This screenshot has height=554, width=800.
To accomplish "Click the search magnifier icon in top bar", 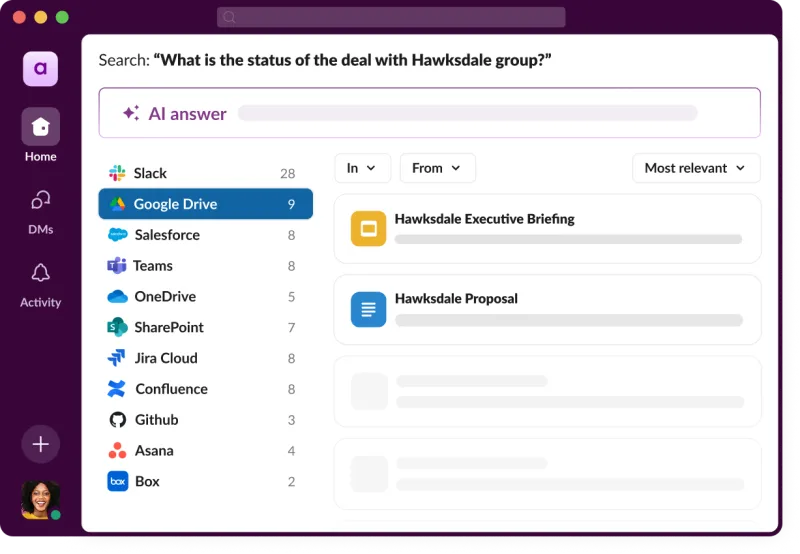I will pyautogui.click(x=229, y=17).
